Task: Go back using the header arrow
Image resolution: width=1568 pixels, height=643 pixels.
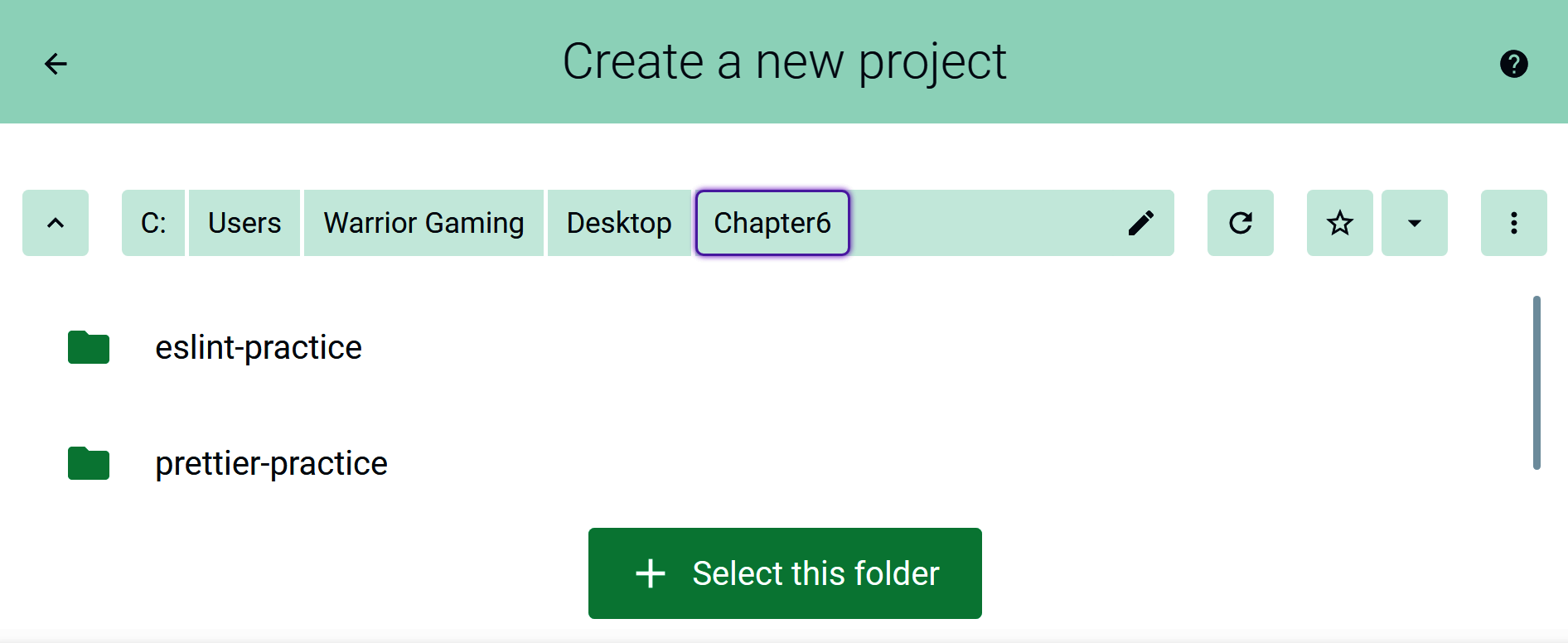Action: click(x=56, y=64)
